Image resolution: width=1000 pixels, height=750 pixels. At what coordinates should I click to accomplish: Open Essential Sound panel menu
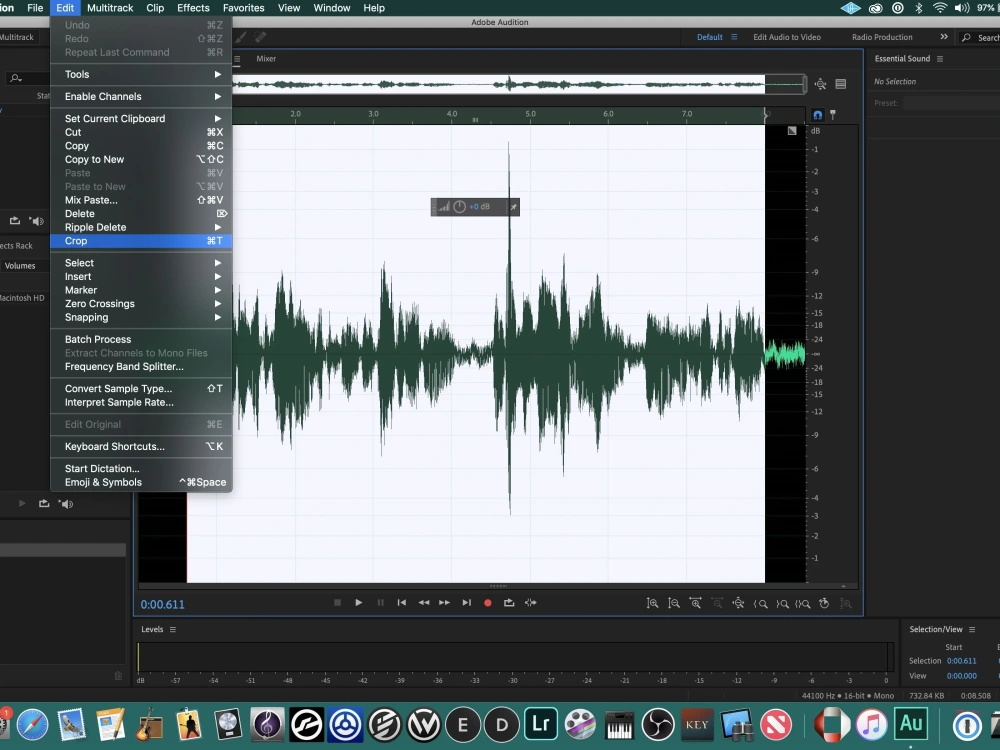pyautogui.click(x=939, y=59)
